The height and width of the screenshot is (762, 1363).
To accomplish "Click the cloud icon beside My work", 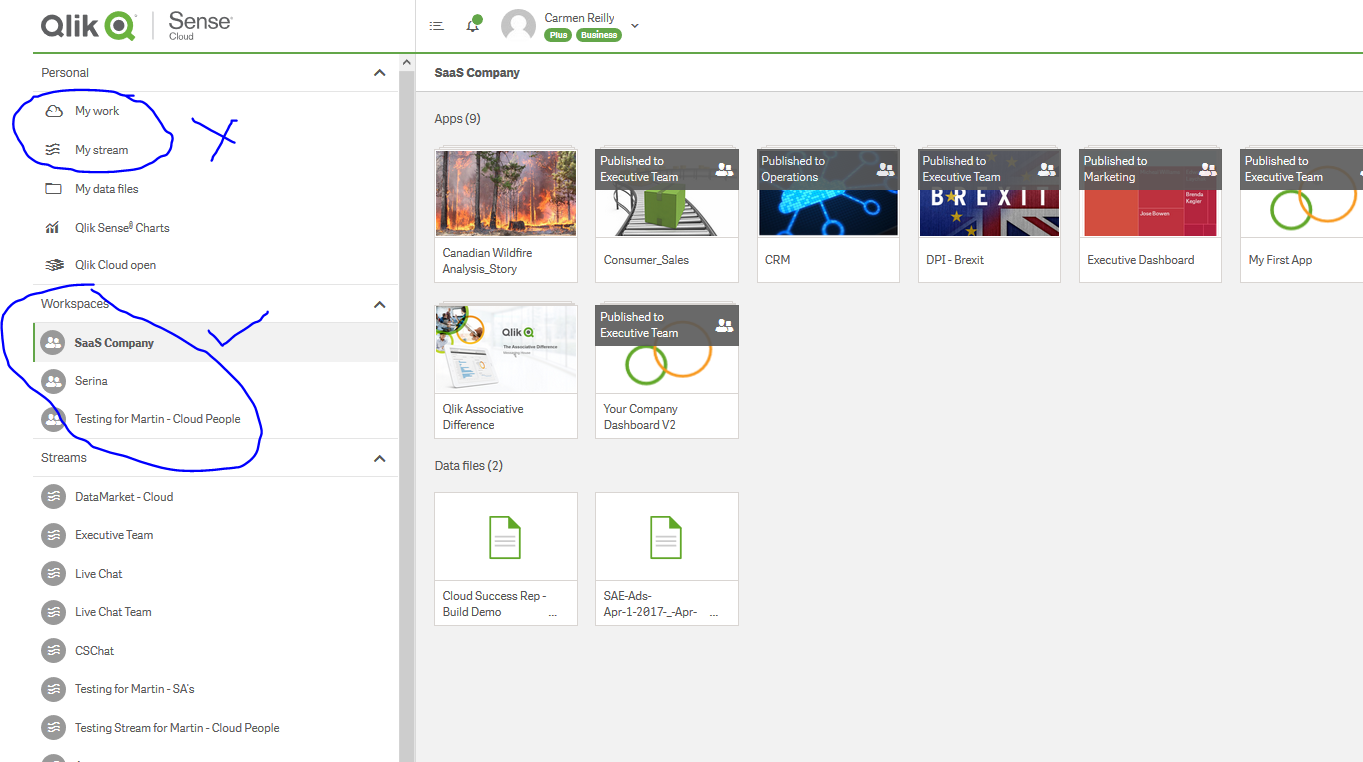I will click(x=54, y=111).
